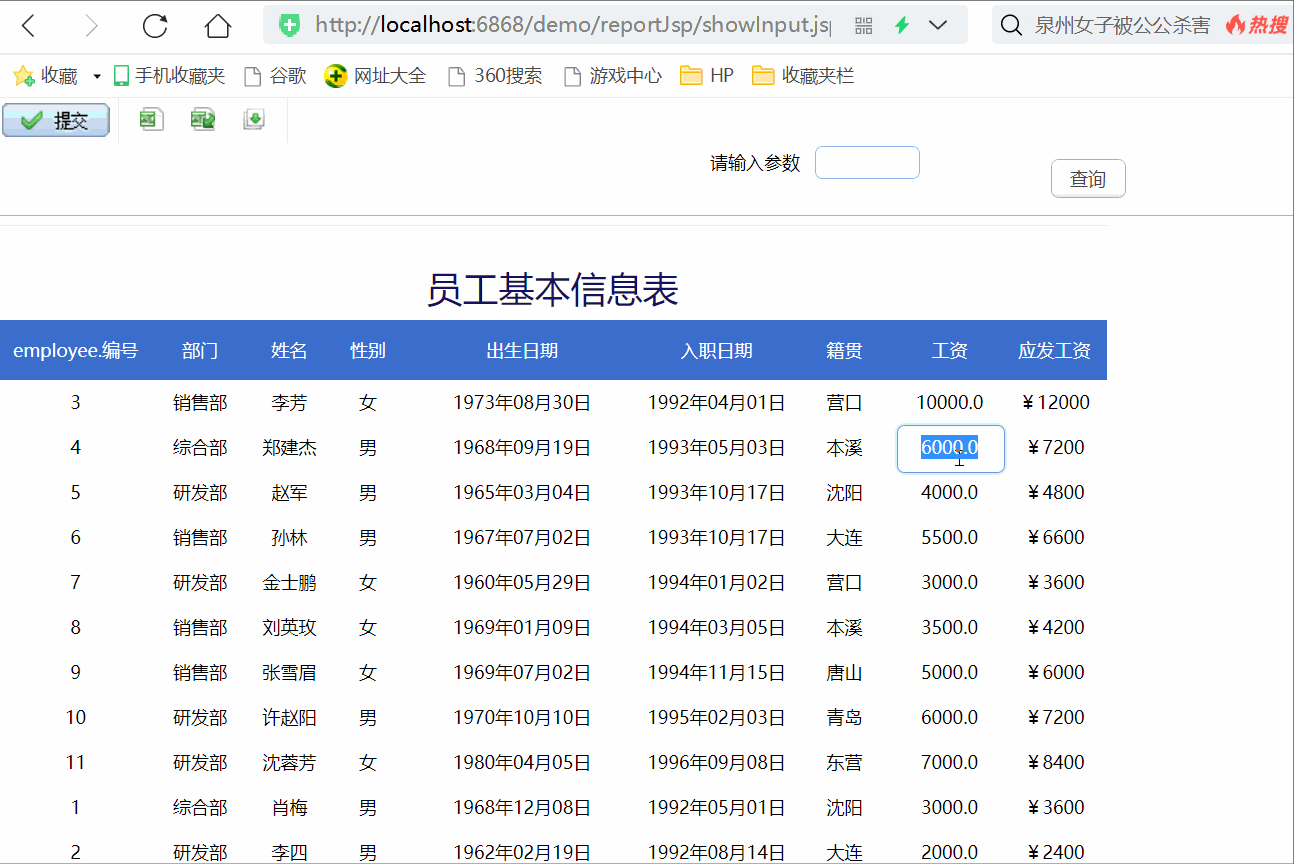Click the QR code icon in address bar
Screen dimensions: 1294x864
[x=864, y=26]
